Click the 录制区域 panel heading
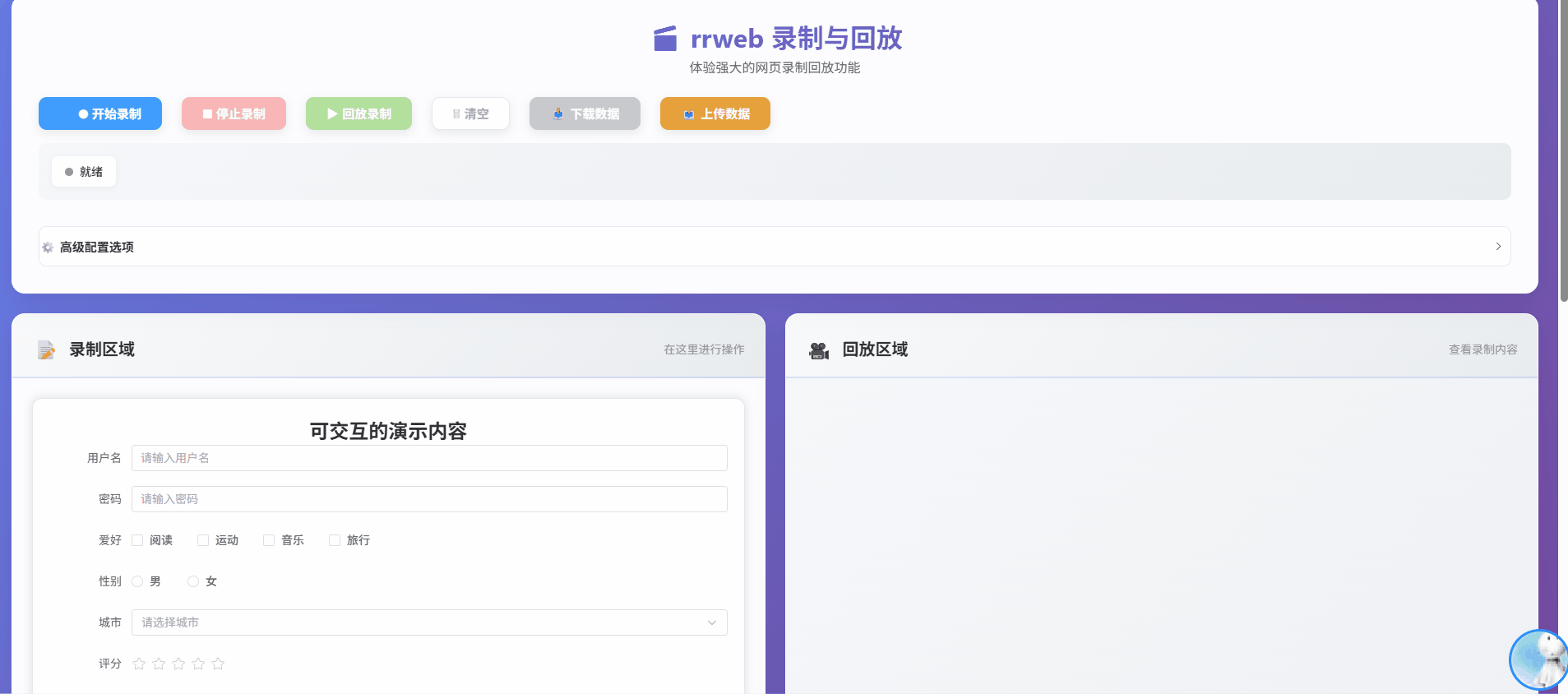1568x694 pixels. [x=102, y=349]
